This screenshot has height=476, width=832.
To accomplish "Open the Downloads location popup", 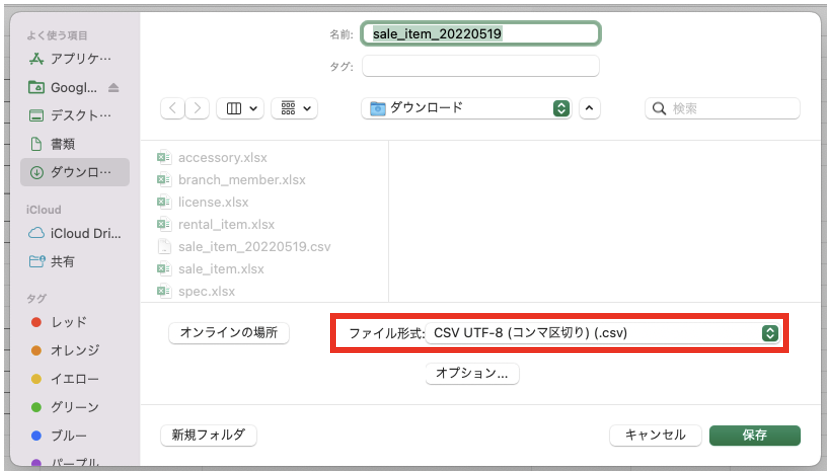I will (x=465, y=108).
